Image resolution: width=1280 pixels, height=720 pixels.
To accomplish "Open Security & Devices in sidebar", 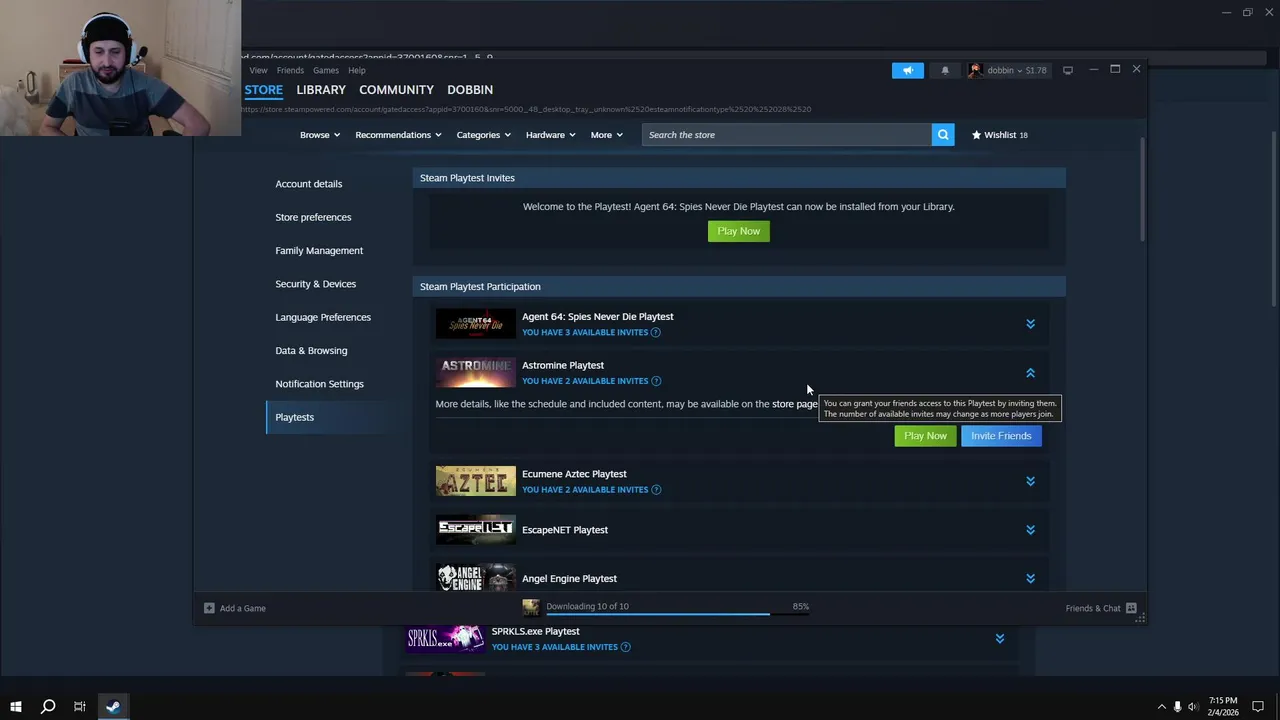I will coord(316,284).
